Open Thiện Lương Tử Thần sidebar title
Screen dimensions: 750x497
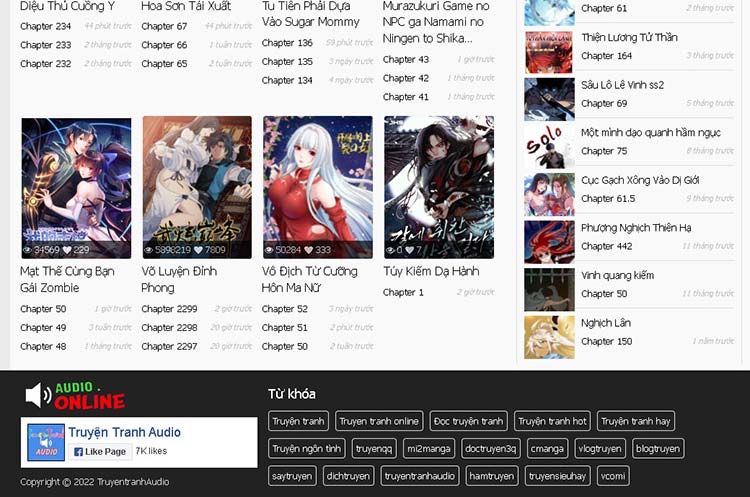[x=629, y=37]
